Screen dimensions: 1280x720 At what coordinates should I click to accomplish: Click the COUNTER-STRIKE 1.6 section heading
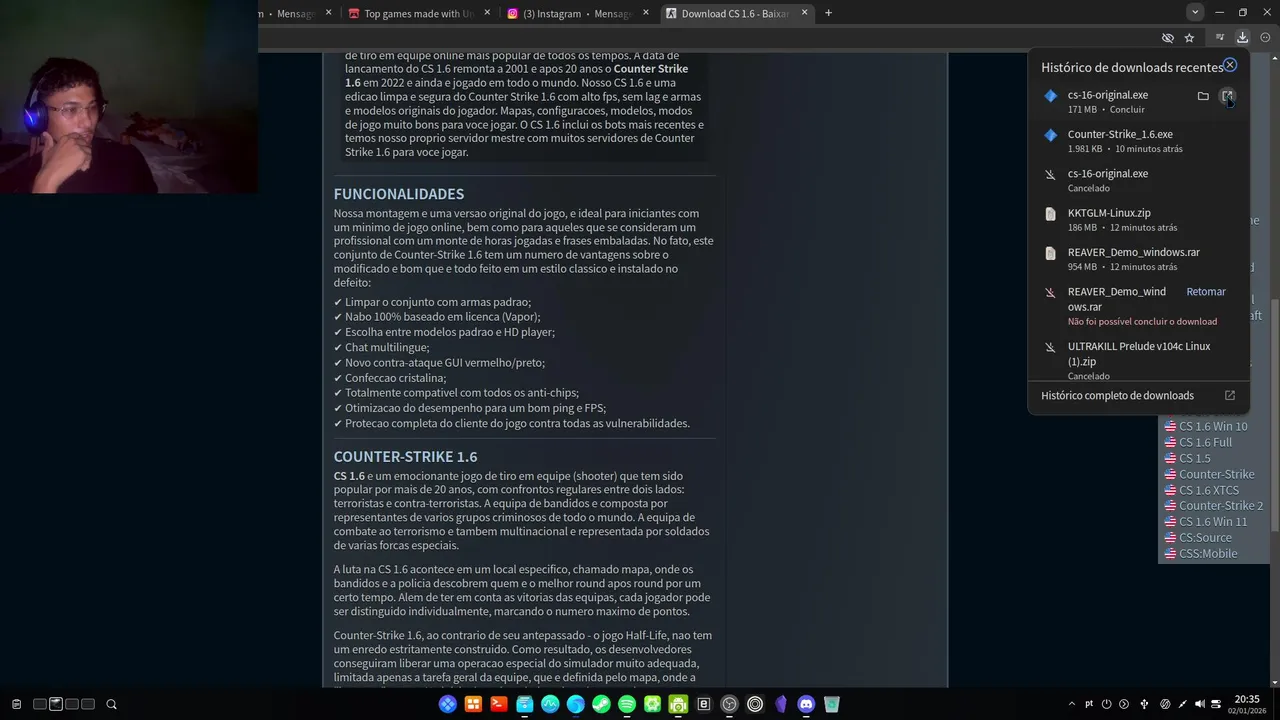point(405,457)
